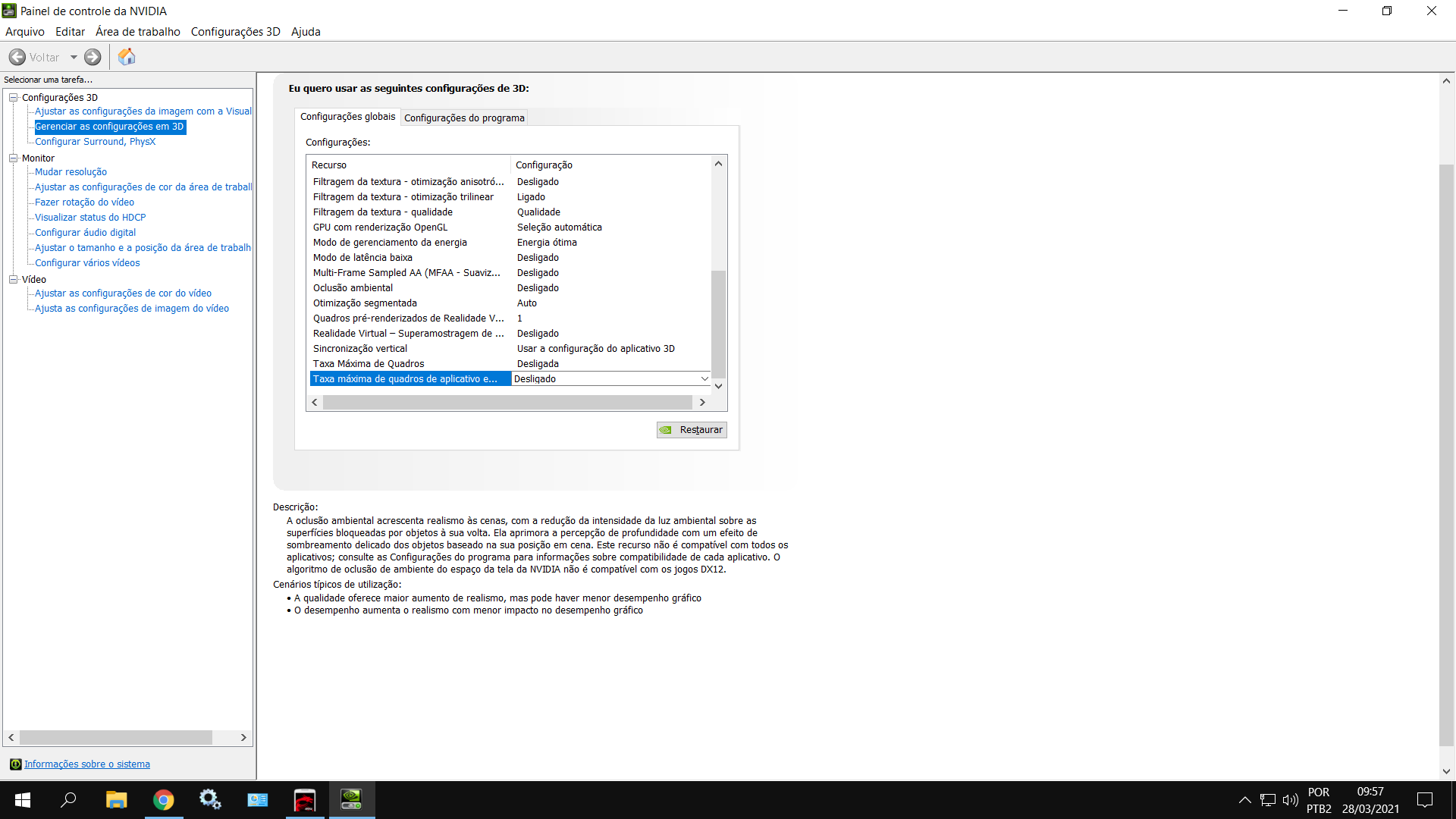
Task: Select the Modo de gerenciamento da energia row
Action: click(x=510, y=243)
